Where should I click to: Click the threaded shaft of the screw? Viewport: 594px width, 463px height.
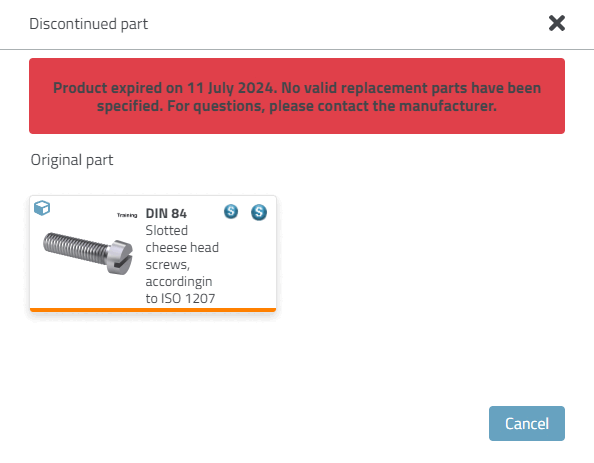click(75, 247)
